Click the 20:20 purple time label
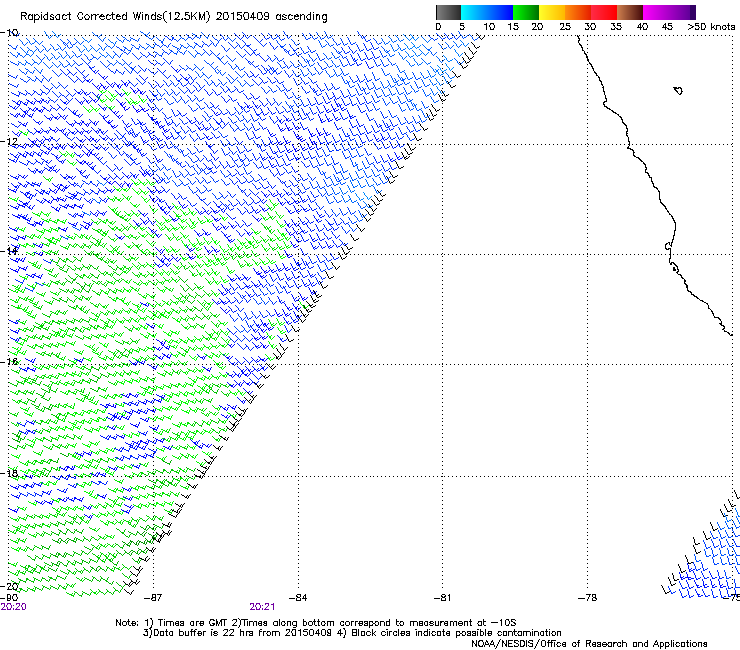Viewport: 740px width, 650px height. point(14,607)
